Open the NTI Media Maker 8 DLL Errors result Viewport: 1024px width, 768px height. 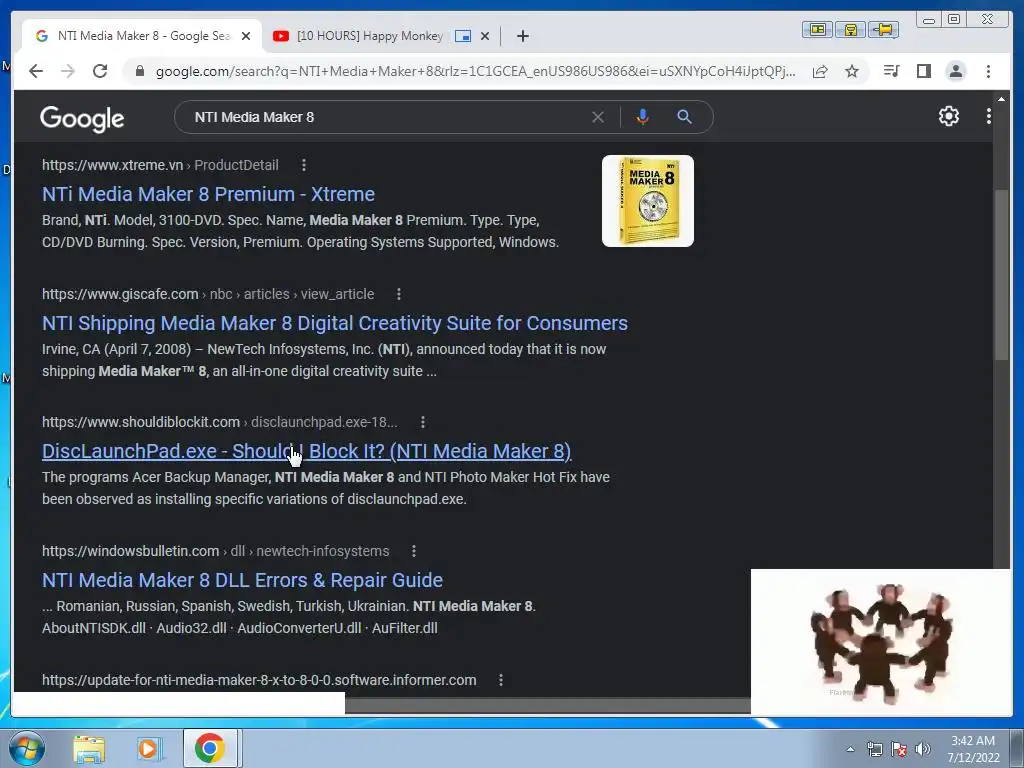click(242, 580)
